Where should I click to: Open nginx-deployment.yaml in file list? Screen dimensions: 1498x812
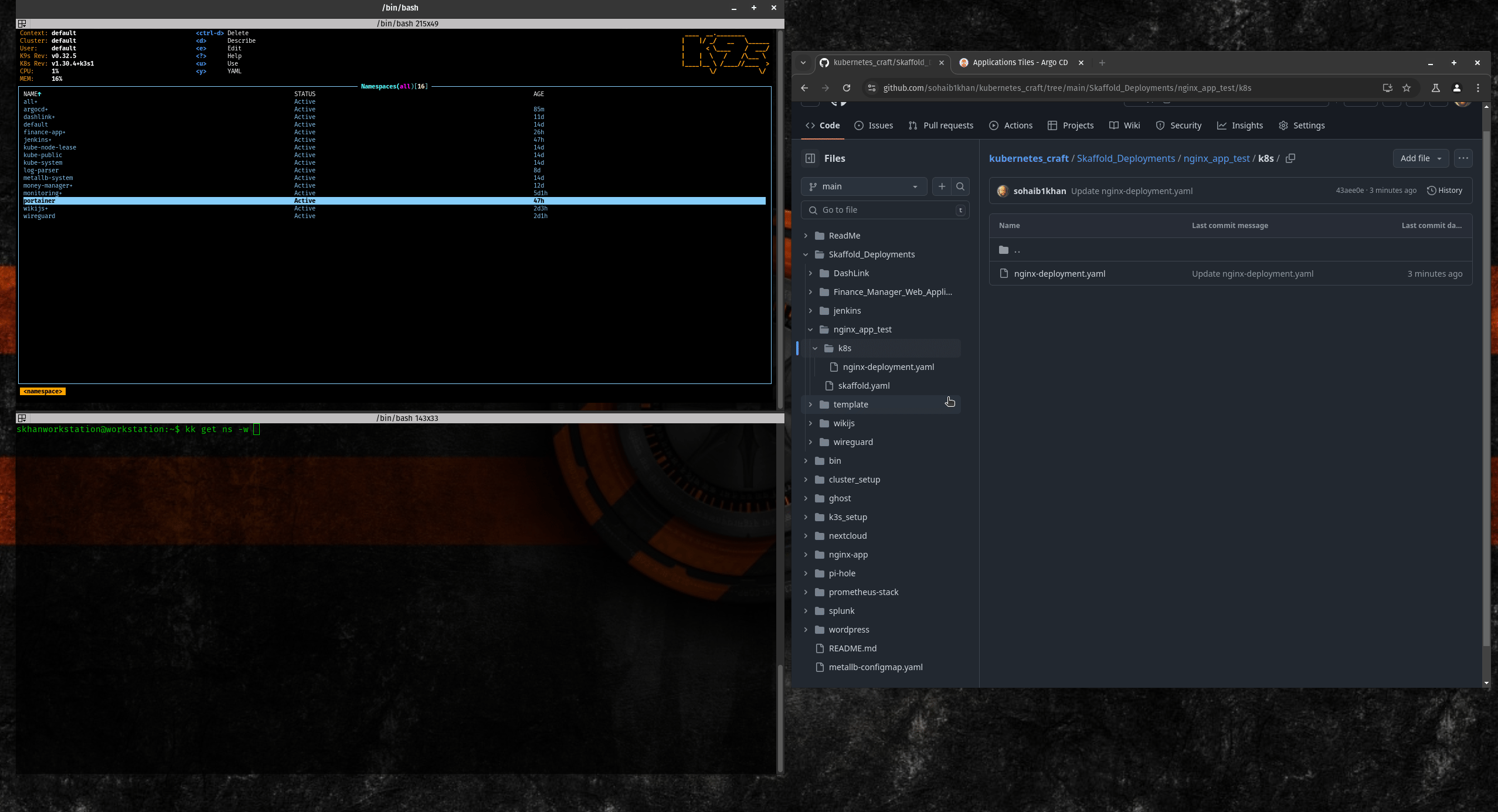tap(1059, 274)
